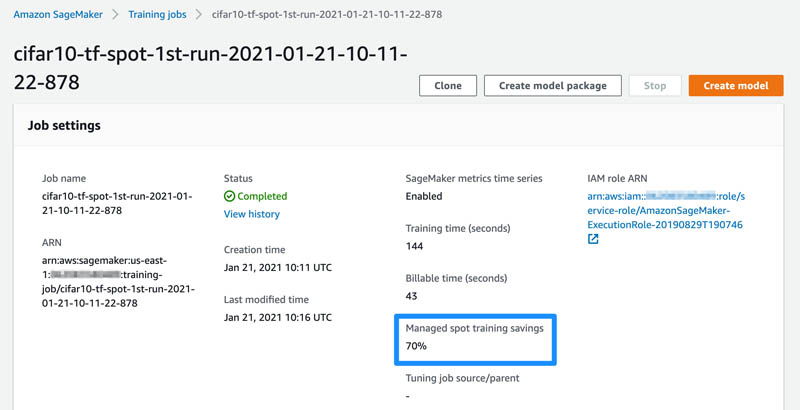
Task: Select creation time Jan 21, 2021 10:11 UTC
Action: pyautogui.click(x=278, y=268)
